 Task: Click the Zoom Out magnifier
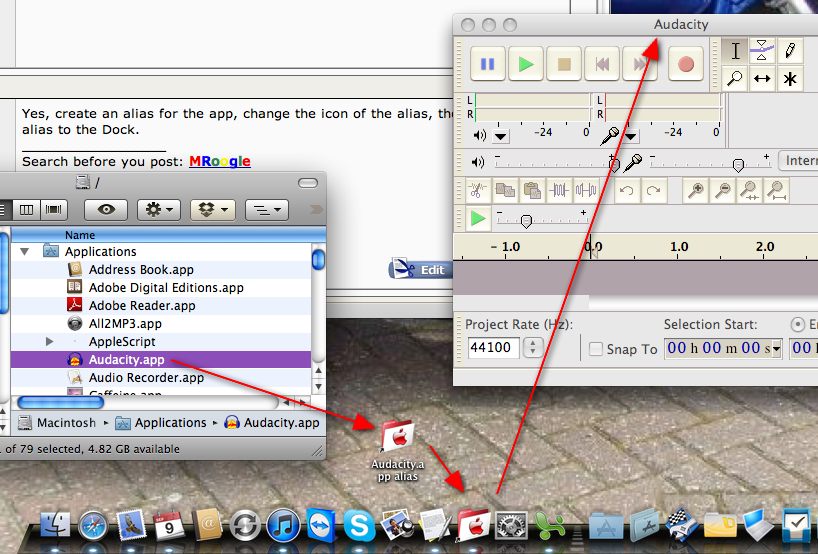[x=723, y=190]
